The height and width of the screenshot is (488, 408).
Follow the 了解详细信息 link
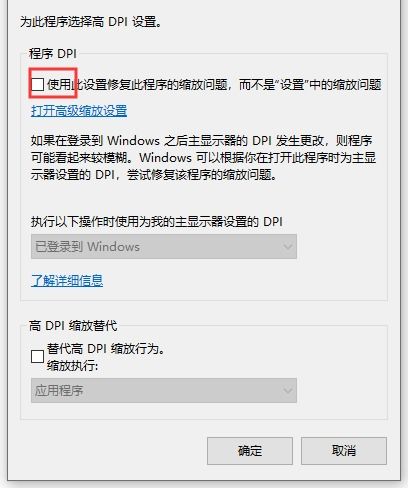67,281
